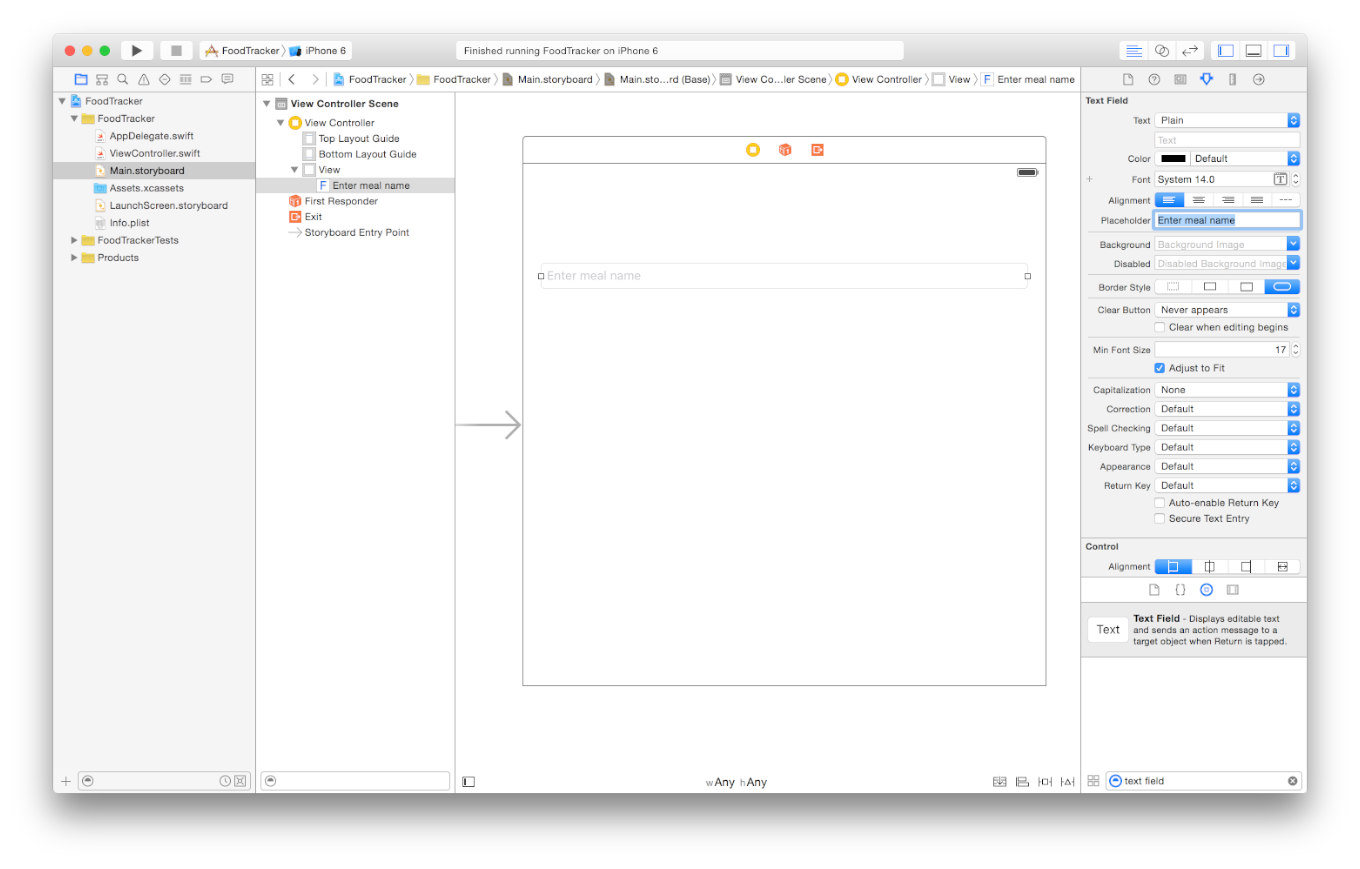Open the Quick Help inspector
The image size is (1360, 869).
(x=1154, y=79)
